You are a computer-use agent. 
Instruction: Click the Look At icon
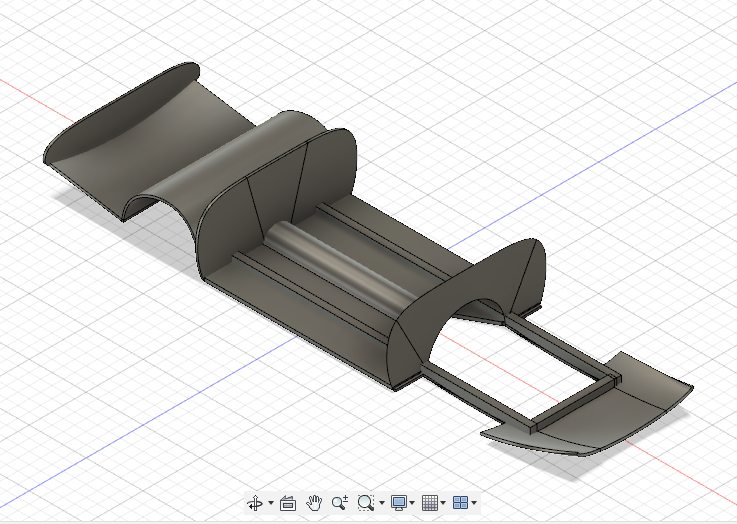[288, 503]
